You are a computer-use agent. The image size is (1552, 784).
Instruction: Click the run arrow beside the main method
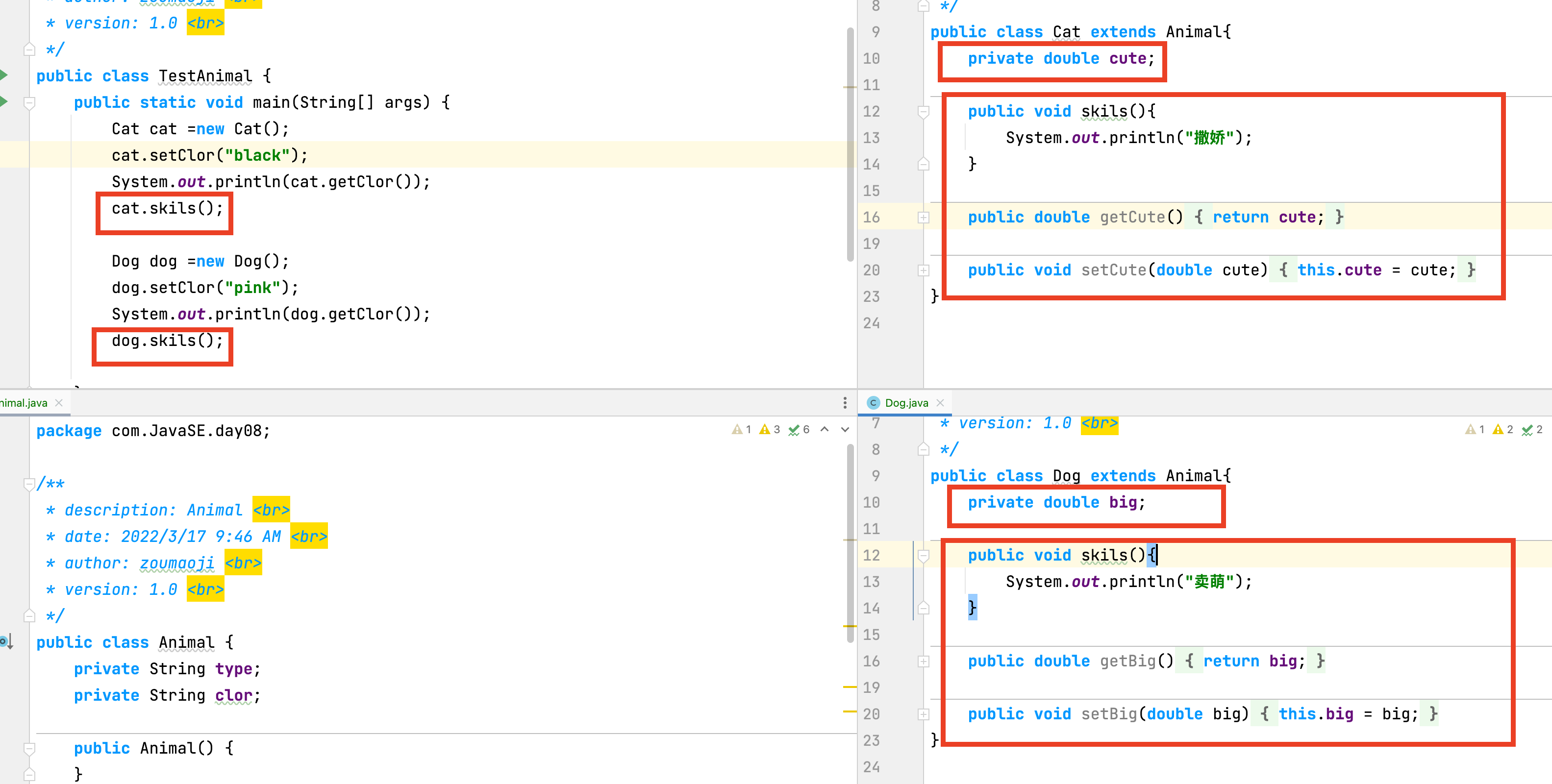coord(3,102)
